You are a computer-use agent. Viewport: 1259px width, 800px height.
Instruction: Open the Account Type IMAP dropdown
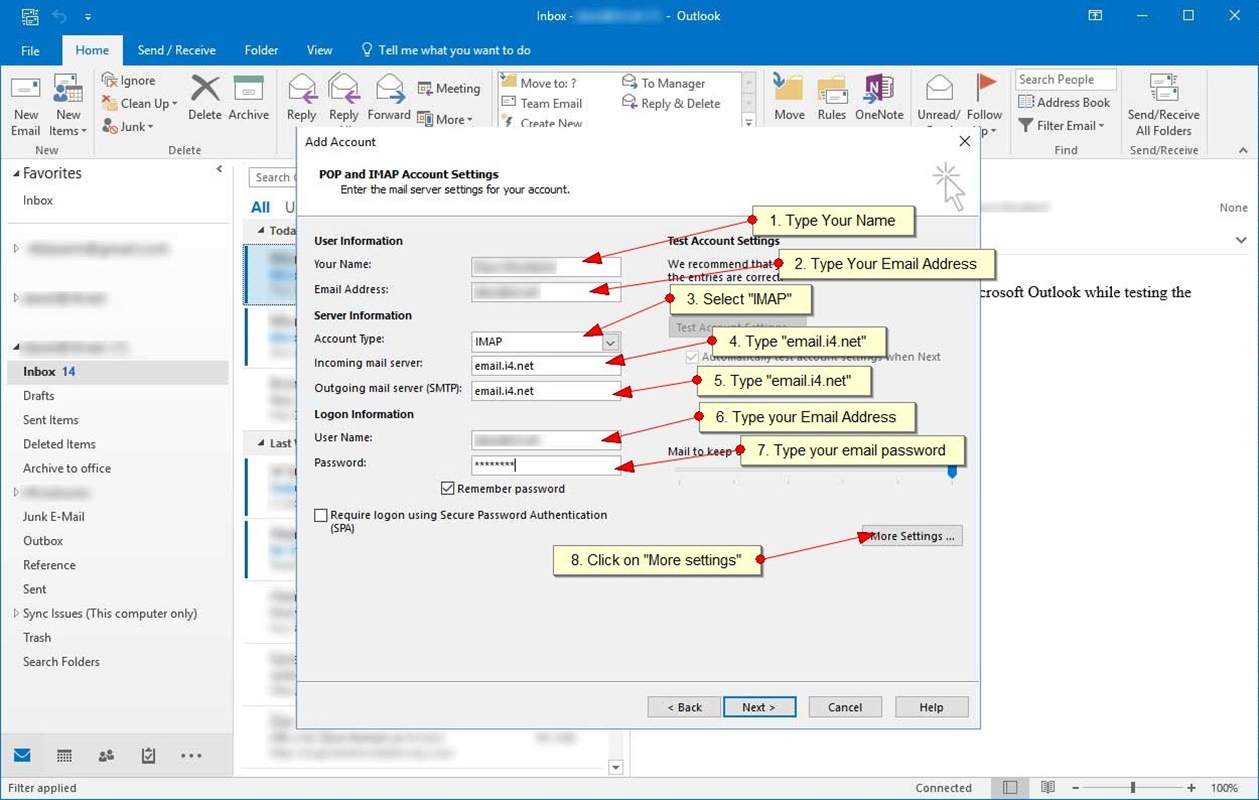610,341
